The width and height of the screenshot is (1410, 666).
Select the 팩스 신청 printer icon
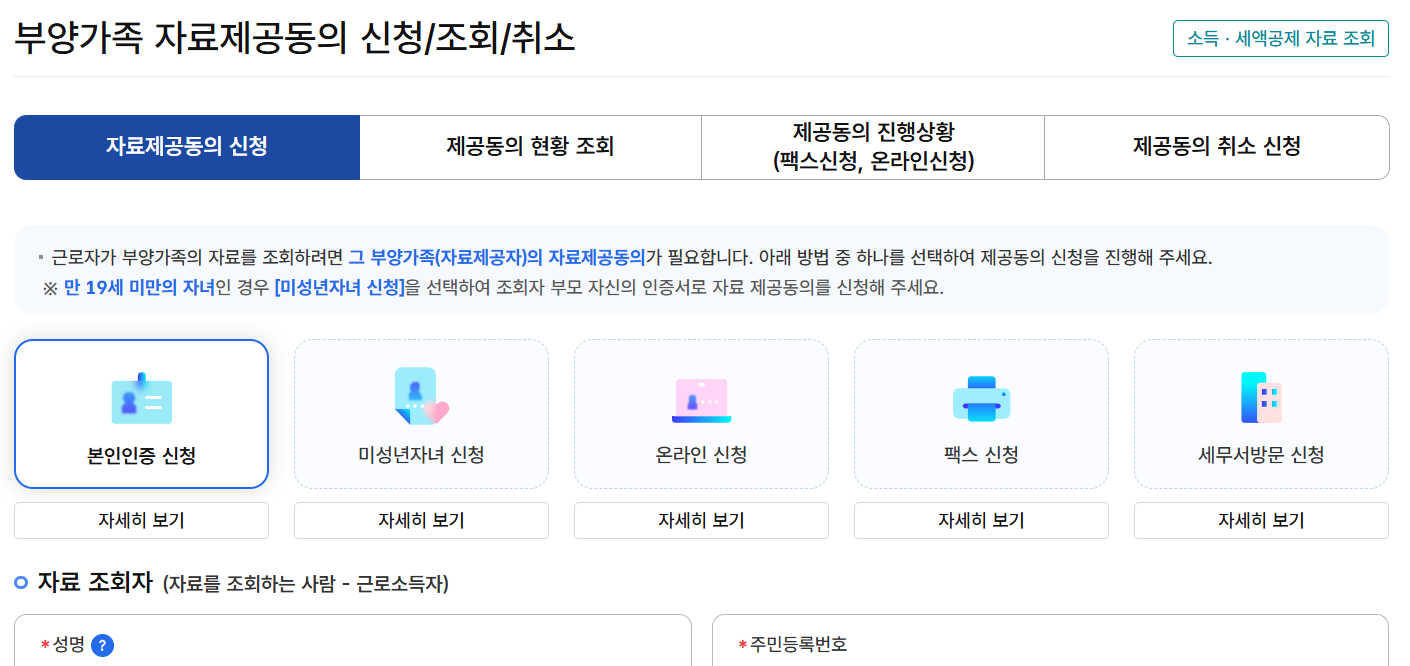point(980,398)
